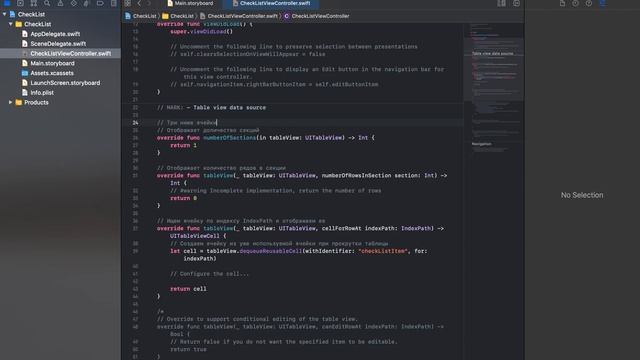
Task: Go back in editor history
Action: pos(139,3)
